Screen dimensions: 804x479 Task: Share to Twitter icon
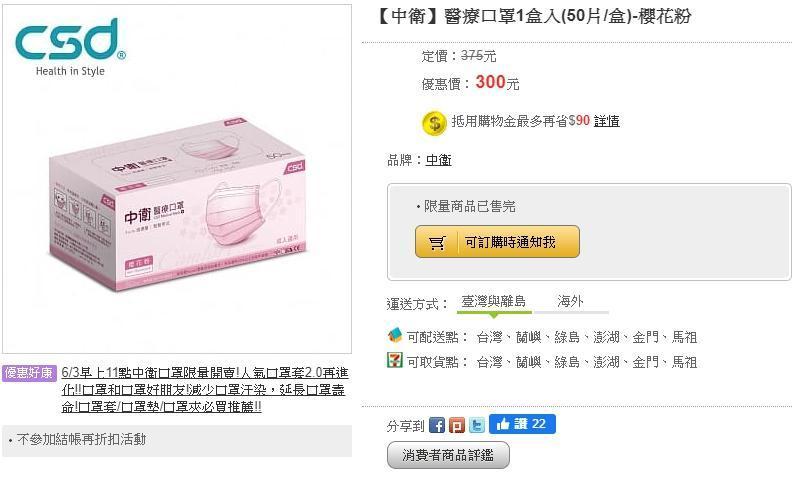tap(477, 425)
